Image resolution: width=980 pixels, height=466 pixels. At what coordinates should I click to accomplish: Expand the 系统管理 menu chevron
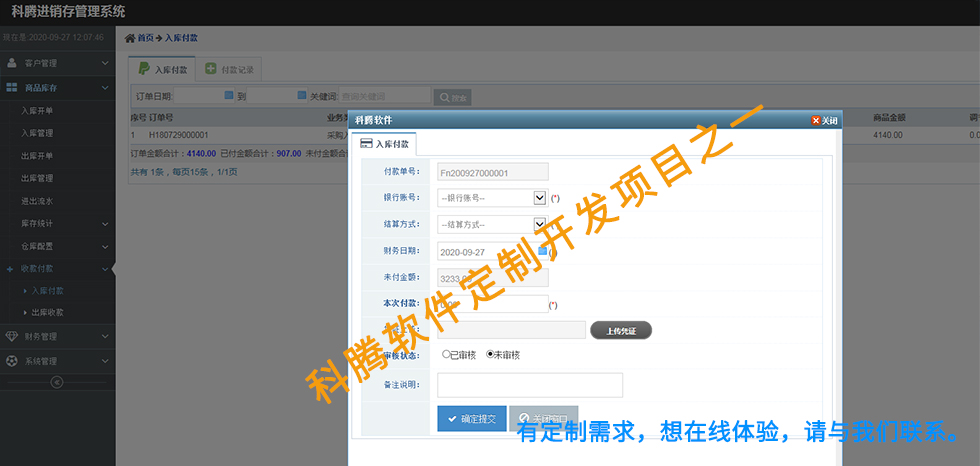(105, 361)
